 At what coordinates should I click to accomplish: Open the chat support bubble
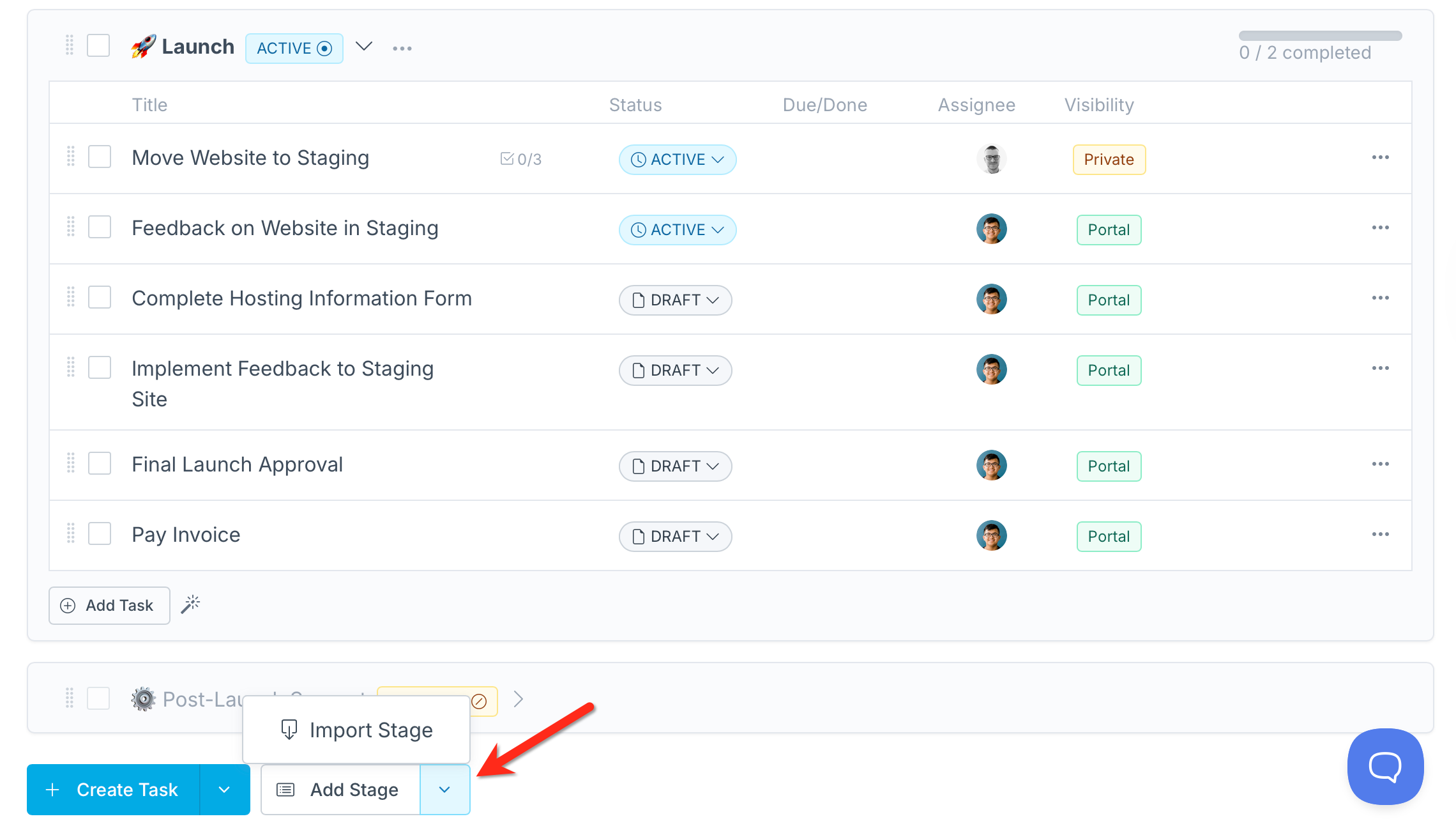coord(1385,766)
